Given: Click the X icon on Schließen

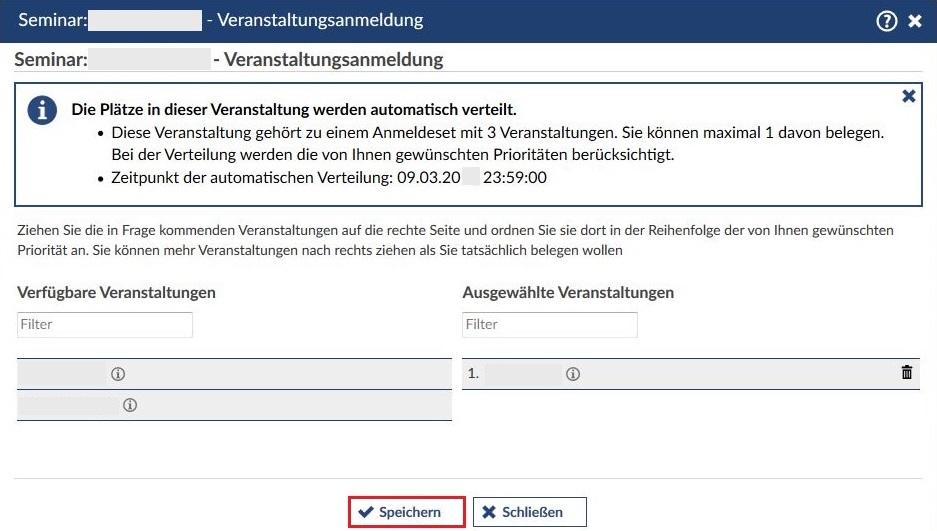Looking at the screenshot, I should [x=489, y=512].
